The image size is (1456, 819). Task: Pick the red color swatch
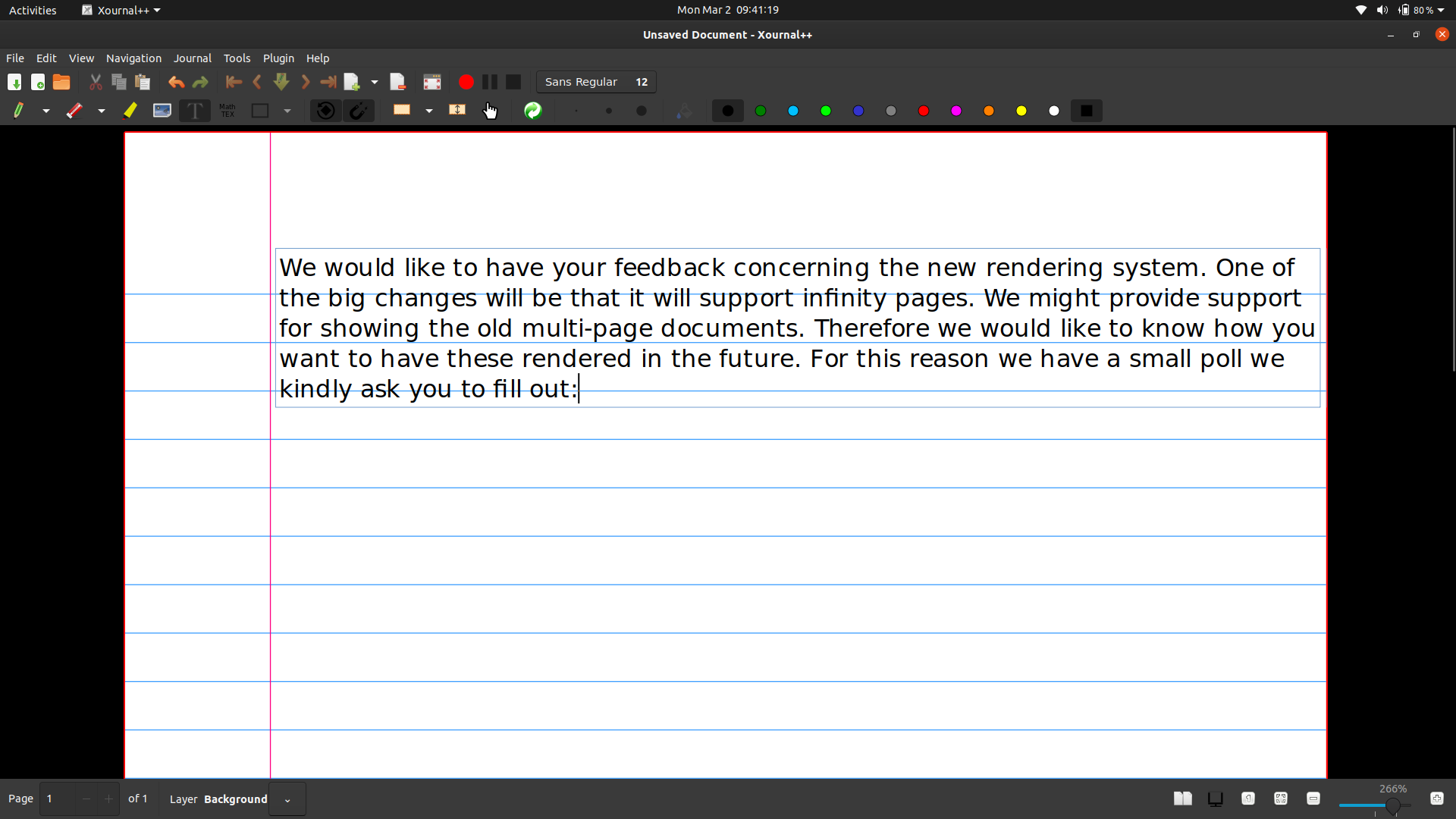click(924, 111)
